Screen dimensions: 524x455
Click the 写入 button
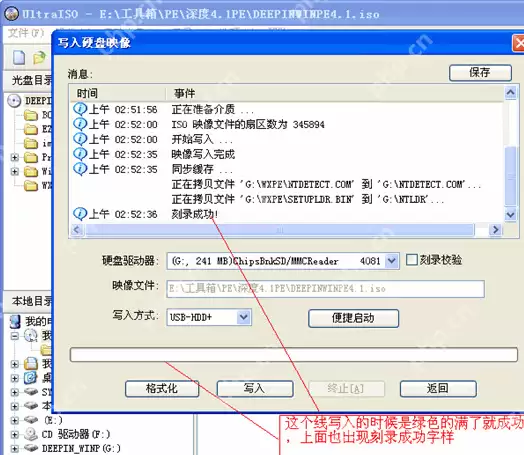coord(255,389)
